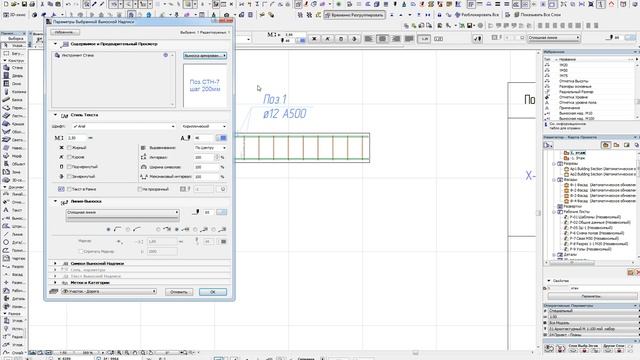
Task: Set center alignment in the info box toolbar
Action: pyautogui.click(x=382, y=39)
